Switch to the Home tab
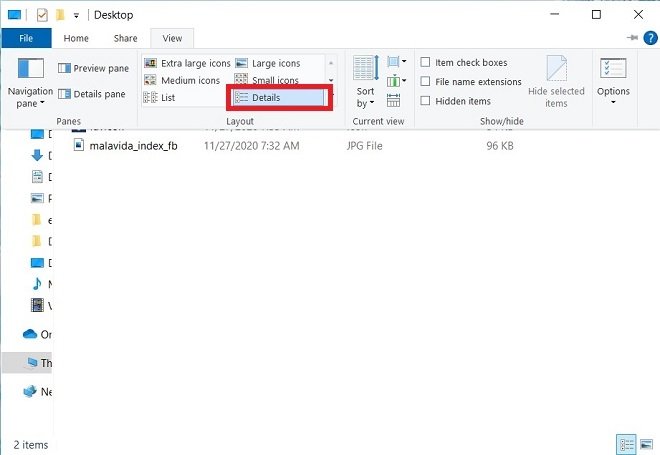 pyautogui.click(x=76, y=38)
